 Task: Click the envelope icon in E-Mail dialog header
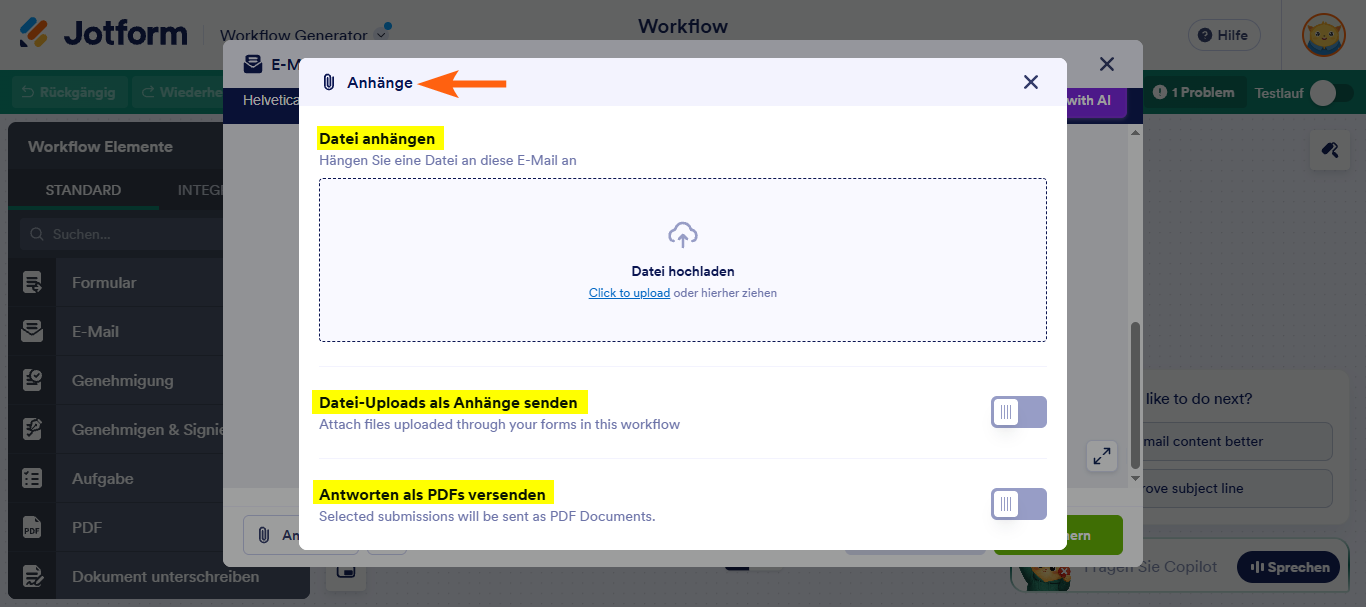tap(253, 64)
